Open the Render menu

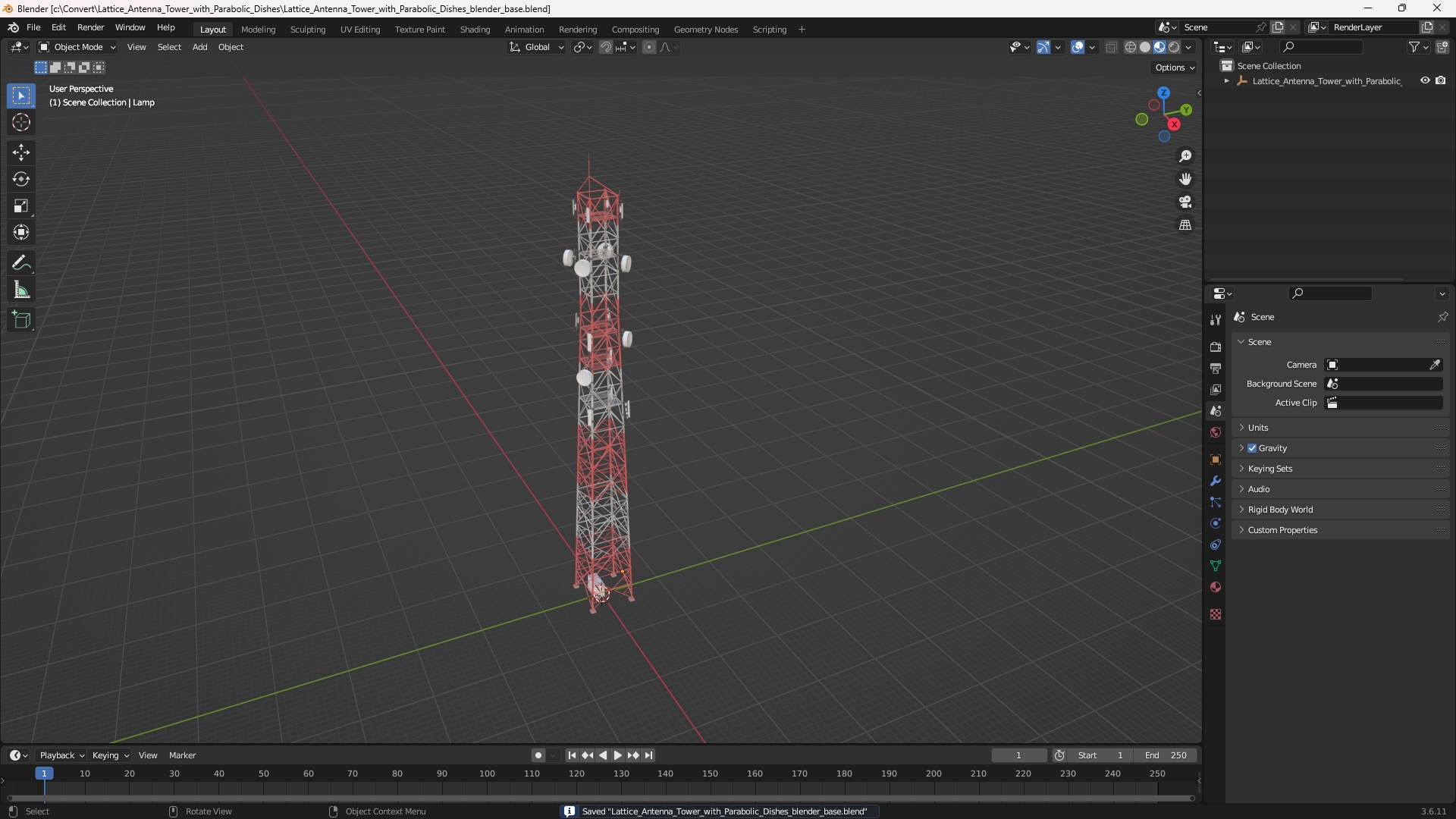pos(90,27)
